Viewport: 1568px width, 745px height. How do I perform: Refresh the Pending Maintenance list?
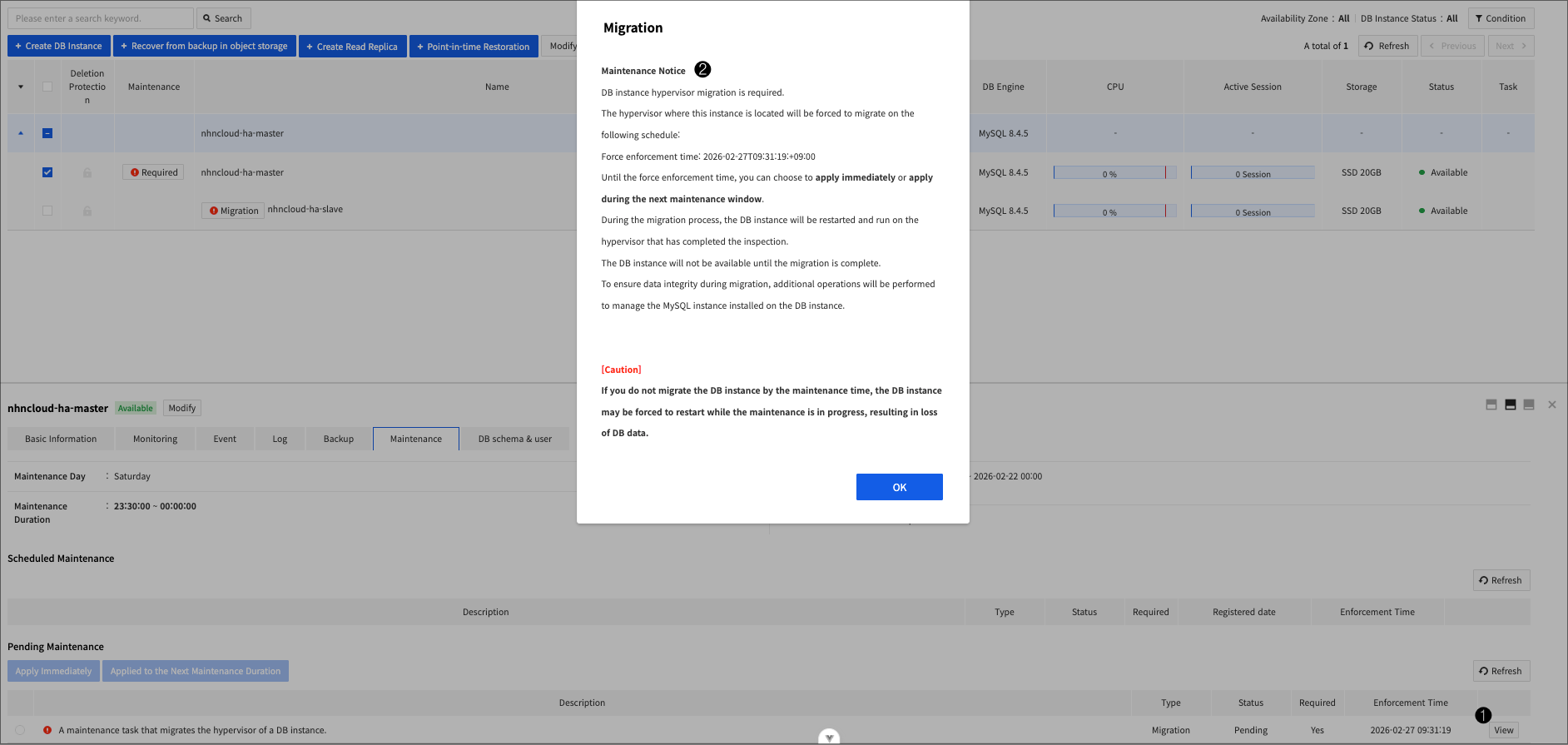pyautogui.click(x=1501, y=671)
